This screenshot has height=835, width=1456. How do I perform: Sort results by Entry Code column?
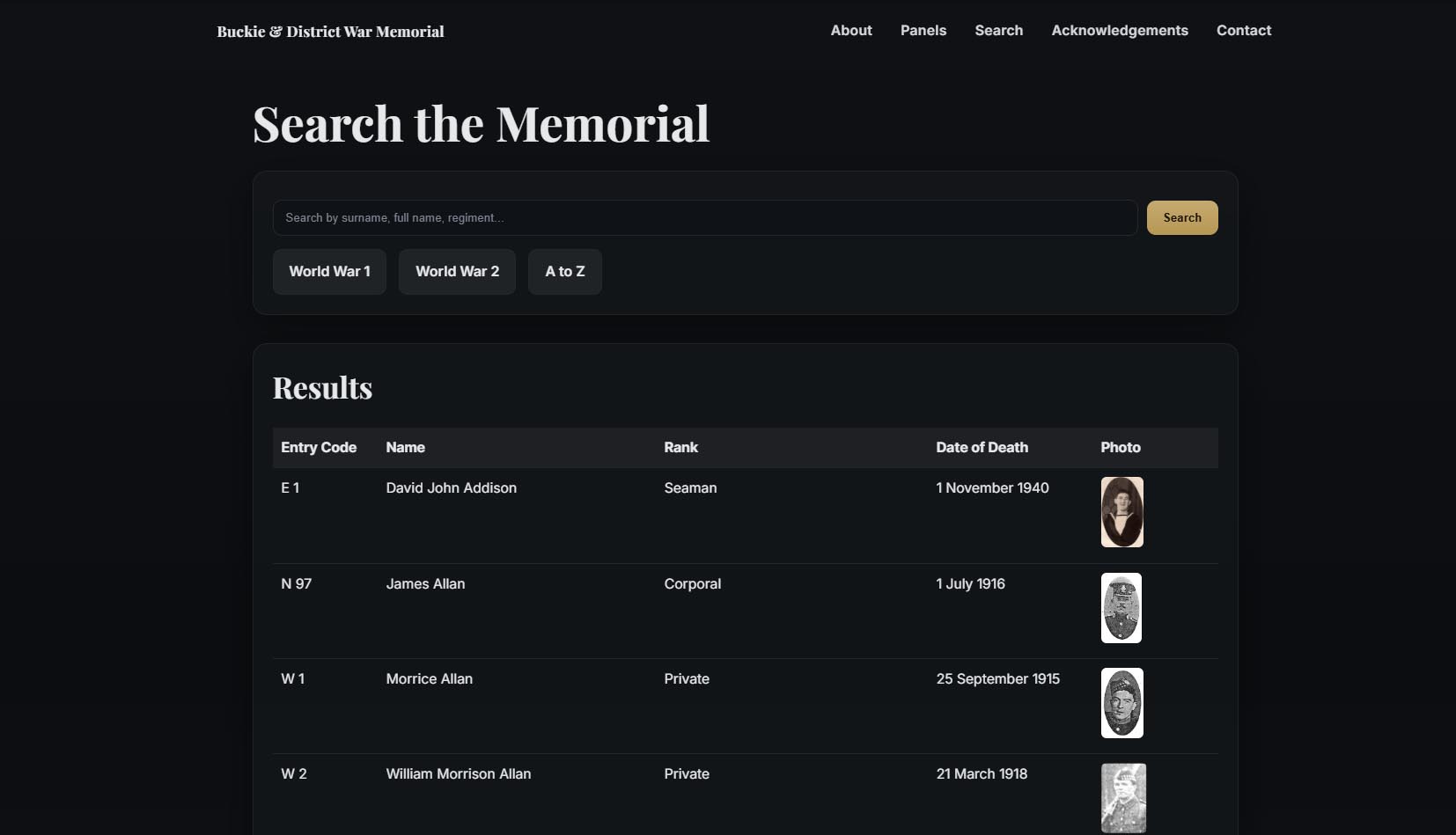318,447
